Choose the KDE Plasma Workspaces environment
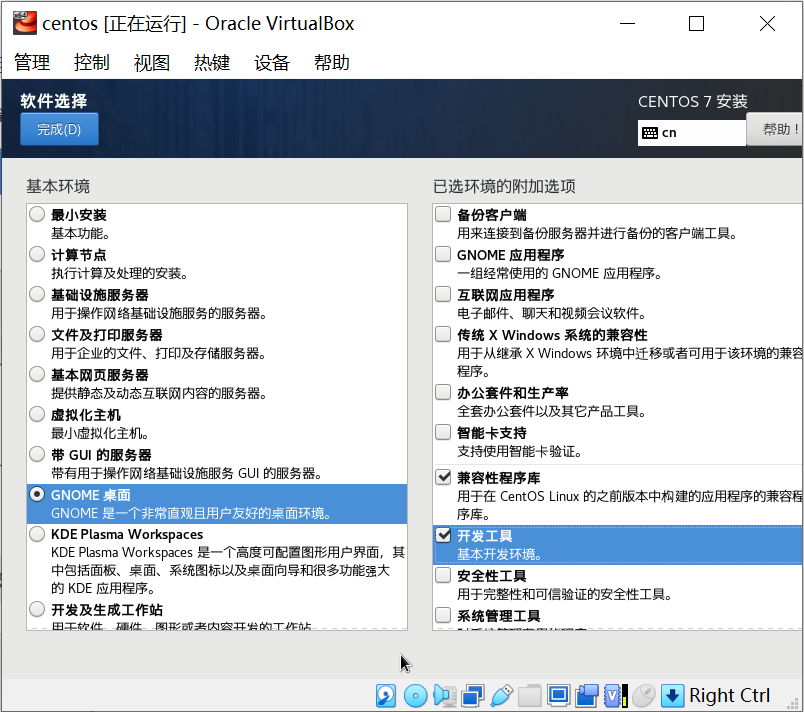Viewport: 804px width, 712px height. (37, 534)
